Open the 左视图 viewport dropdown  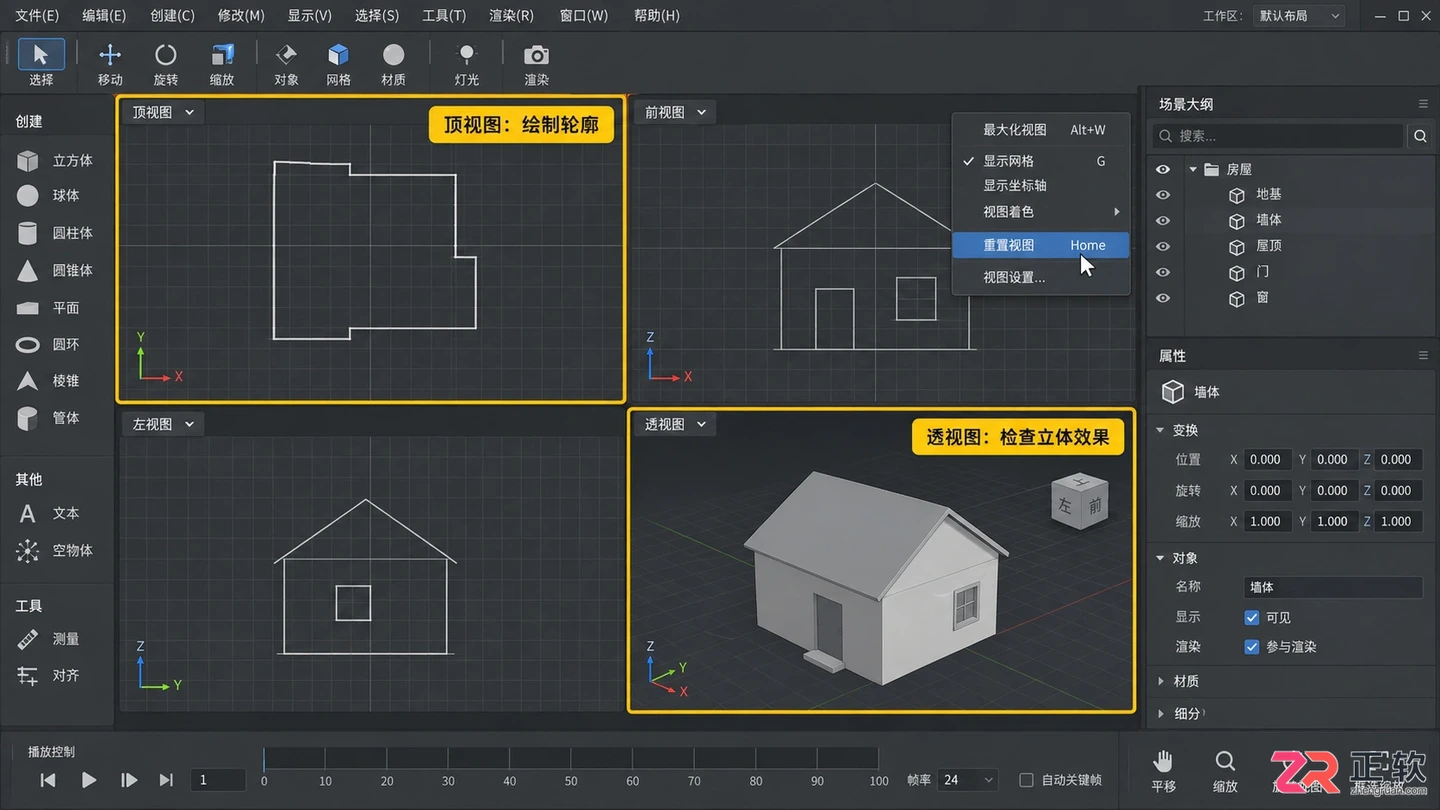coord(163,424)
